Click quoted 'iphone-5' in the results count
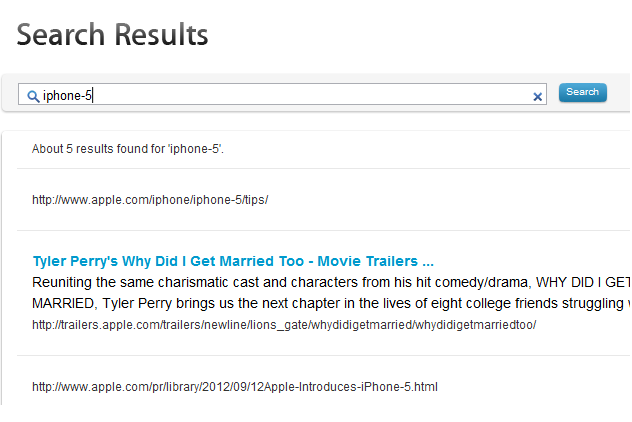 pos(194,149)
